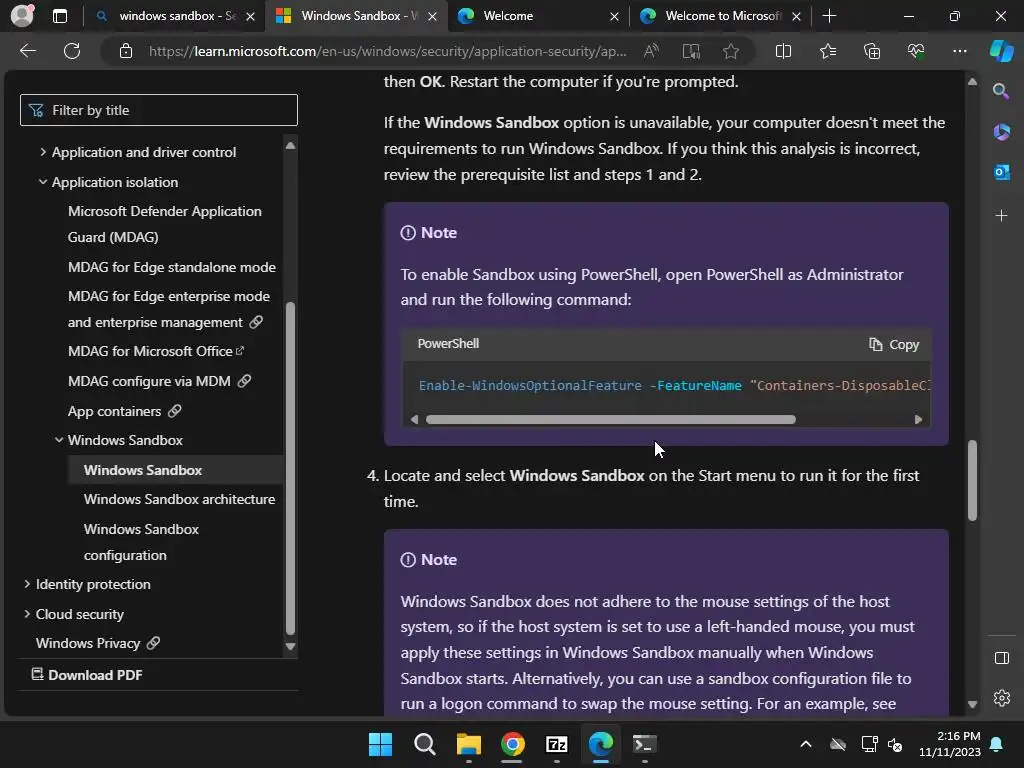
Task: Click table of contents scroll down arrow
Action: coord(291,647)
